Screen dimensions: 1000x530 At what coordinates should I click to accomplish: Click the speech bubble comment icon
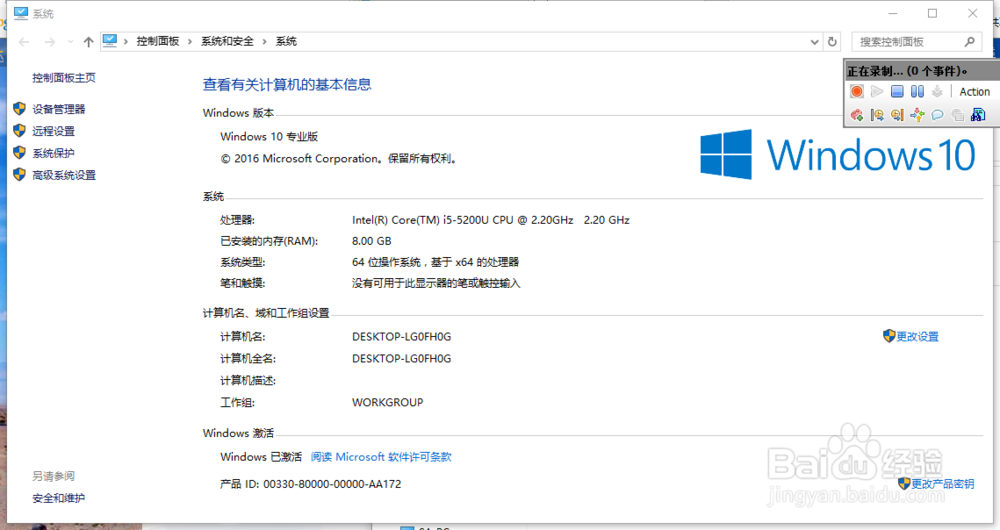coord(937,115)
